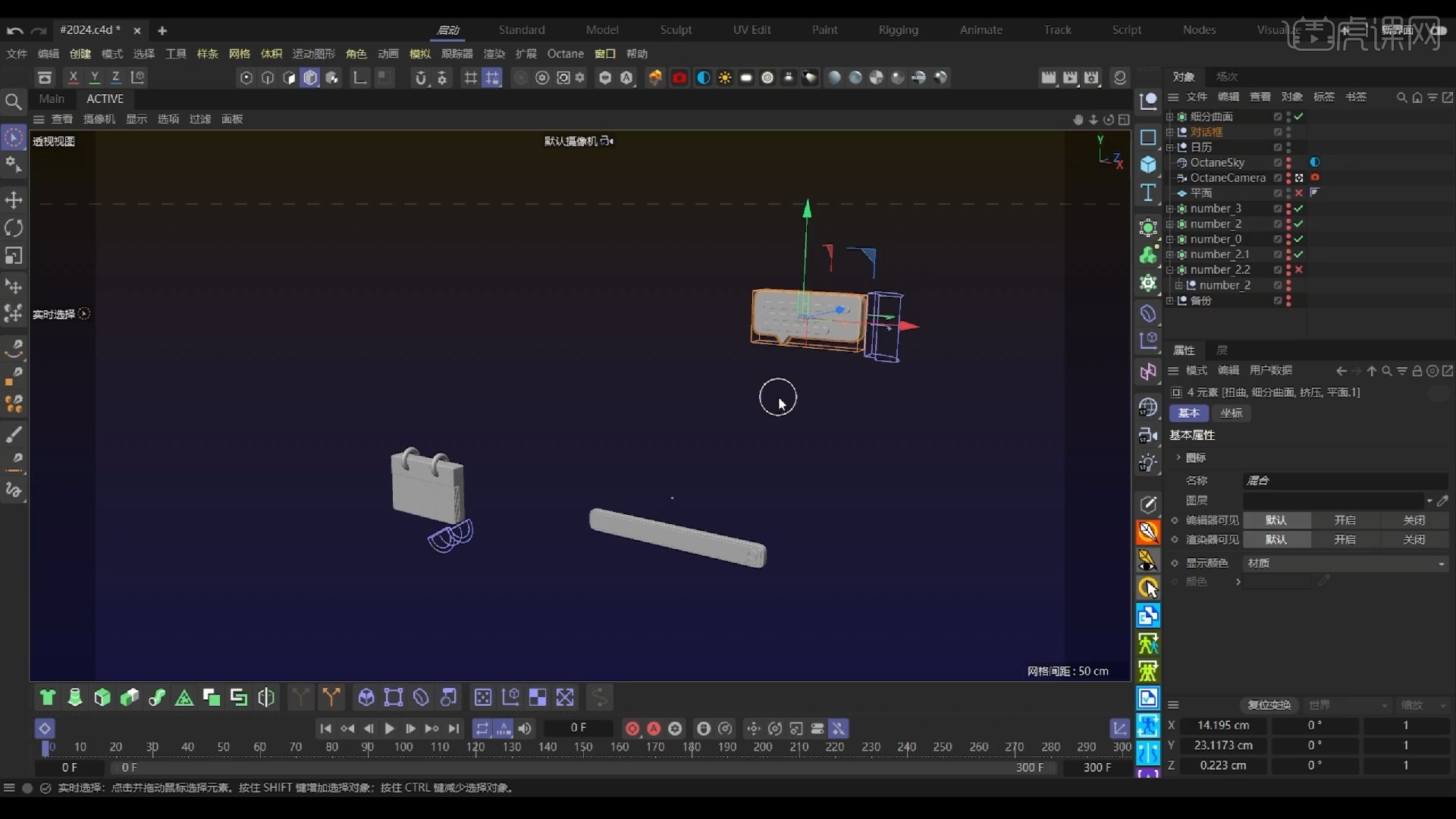
Task: Activate the Live Selection arrow tool
Action: click(x=14, y=137)
